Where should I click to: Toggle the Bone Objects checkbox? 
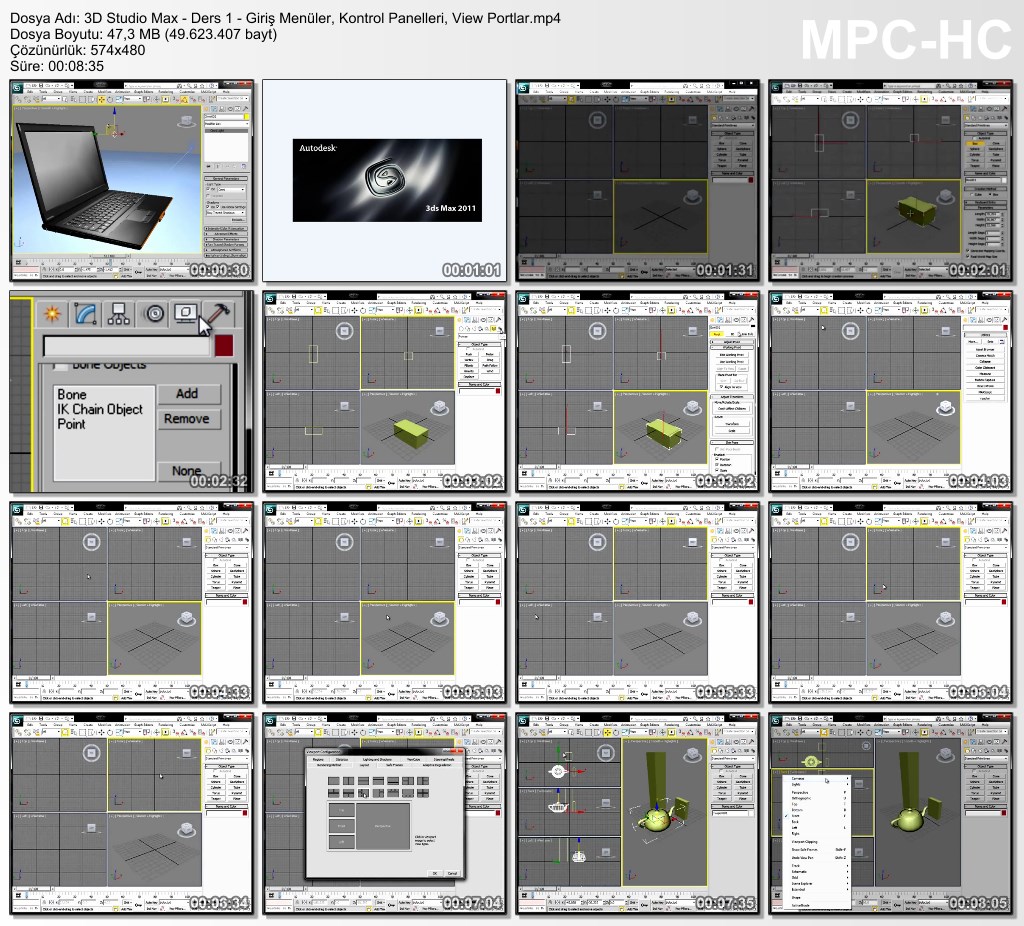[x=59, y=367]
